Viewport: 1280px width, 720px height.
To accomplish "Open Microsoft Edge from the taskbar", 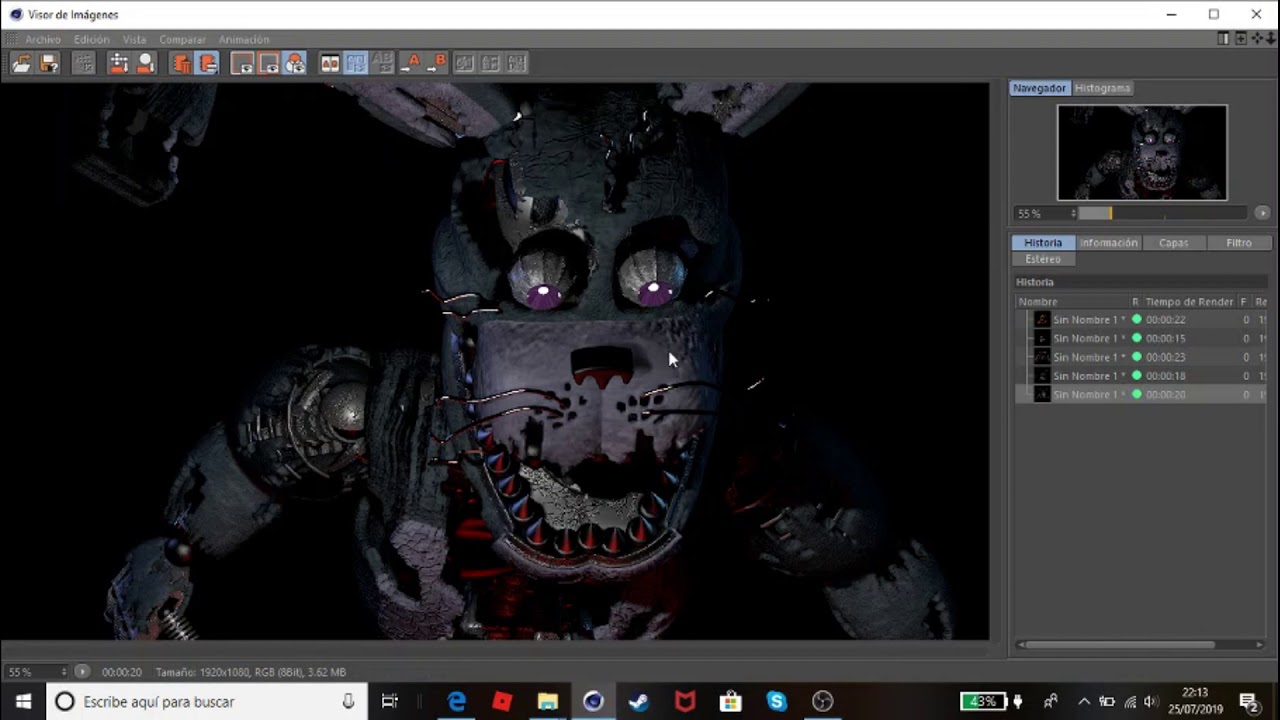I will pos(456,702).
